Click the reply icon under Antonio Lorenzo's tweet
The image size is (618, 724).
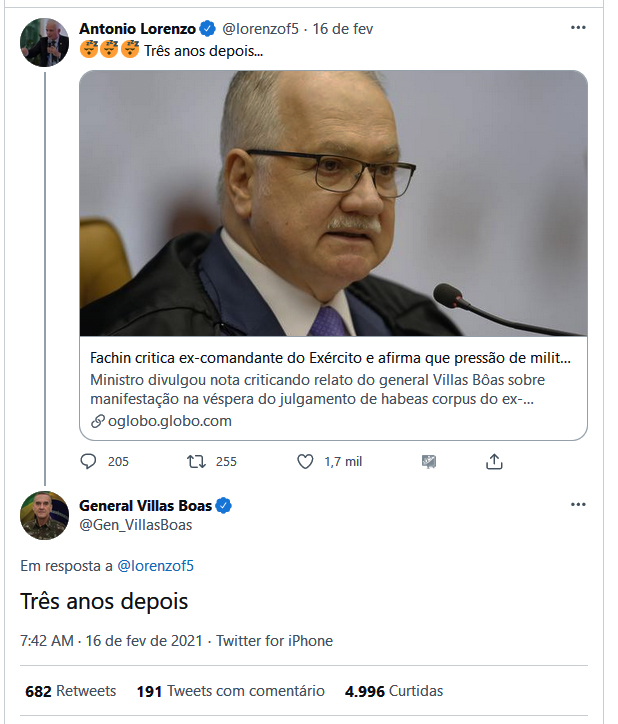[89, 461]
